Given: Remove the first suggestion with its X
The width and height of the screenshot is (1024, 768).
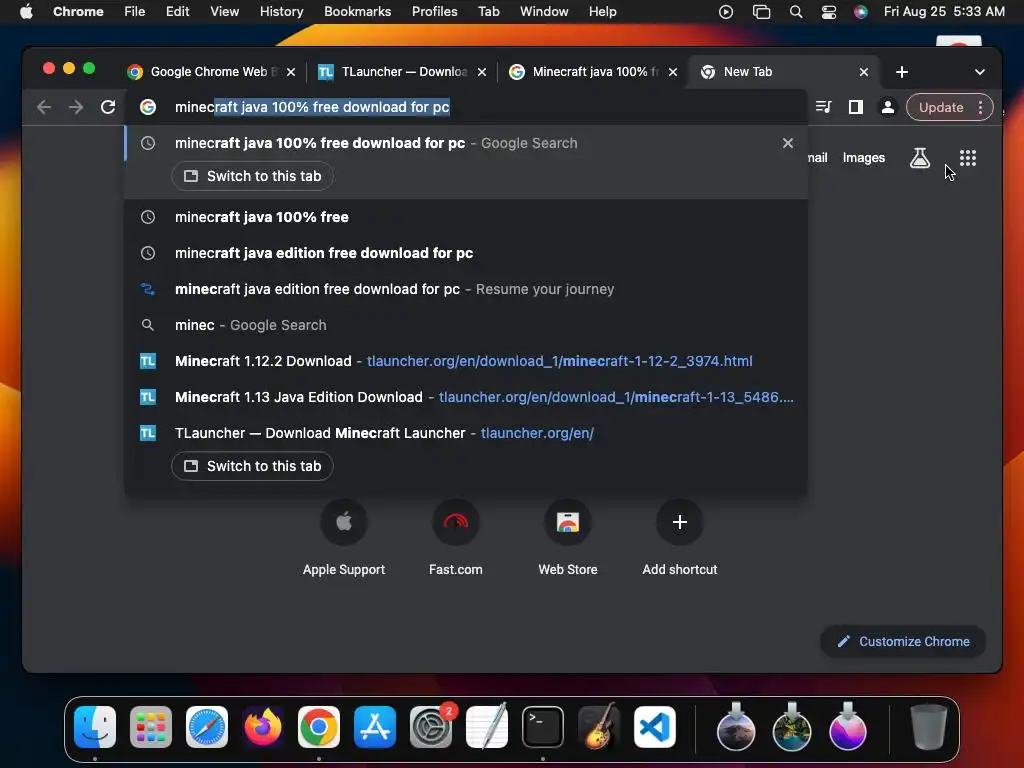Looking at the screenshot, I should coord(788,143).
